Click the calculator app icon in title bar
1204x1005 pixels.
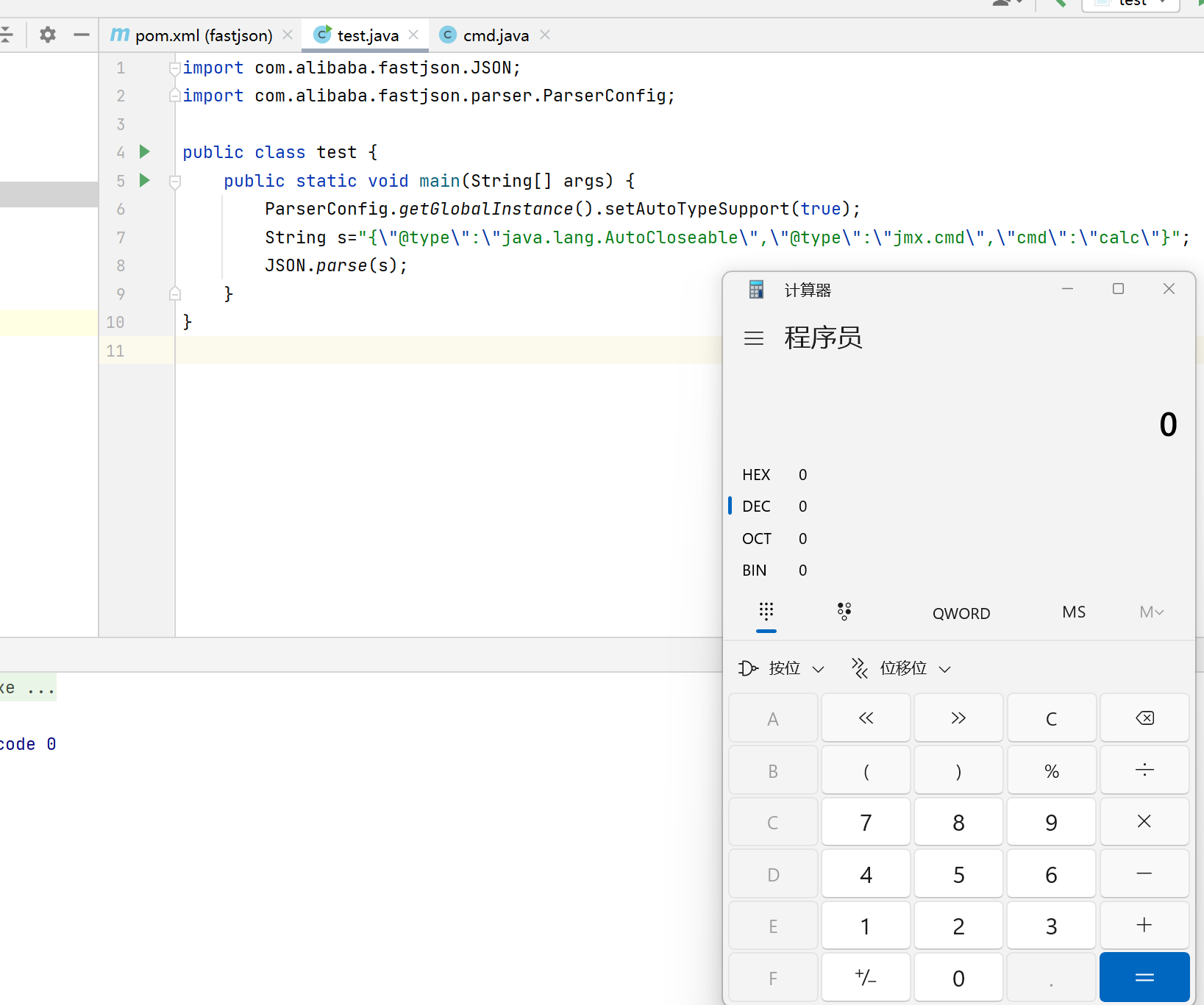tap(756, 290)
